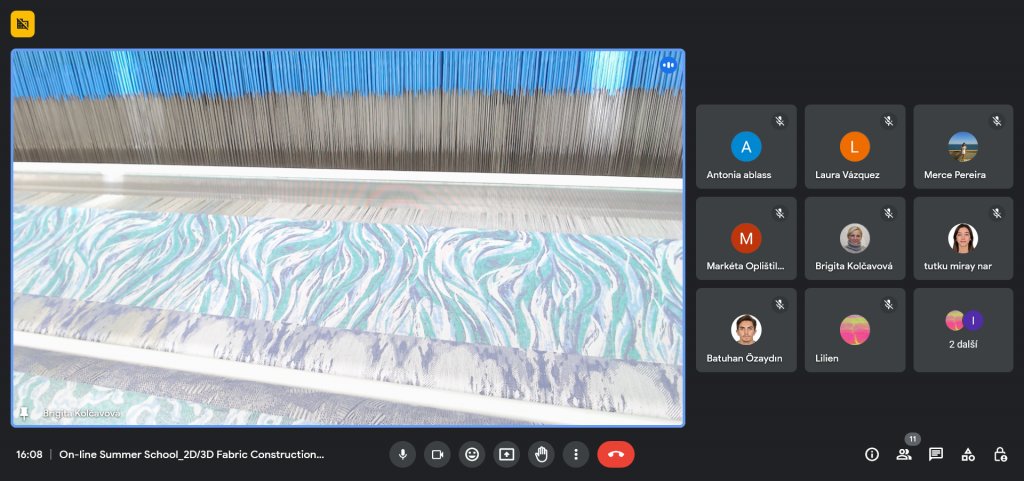
Task: Open the chat messages panel
Action: click(936, 454)
